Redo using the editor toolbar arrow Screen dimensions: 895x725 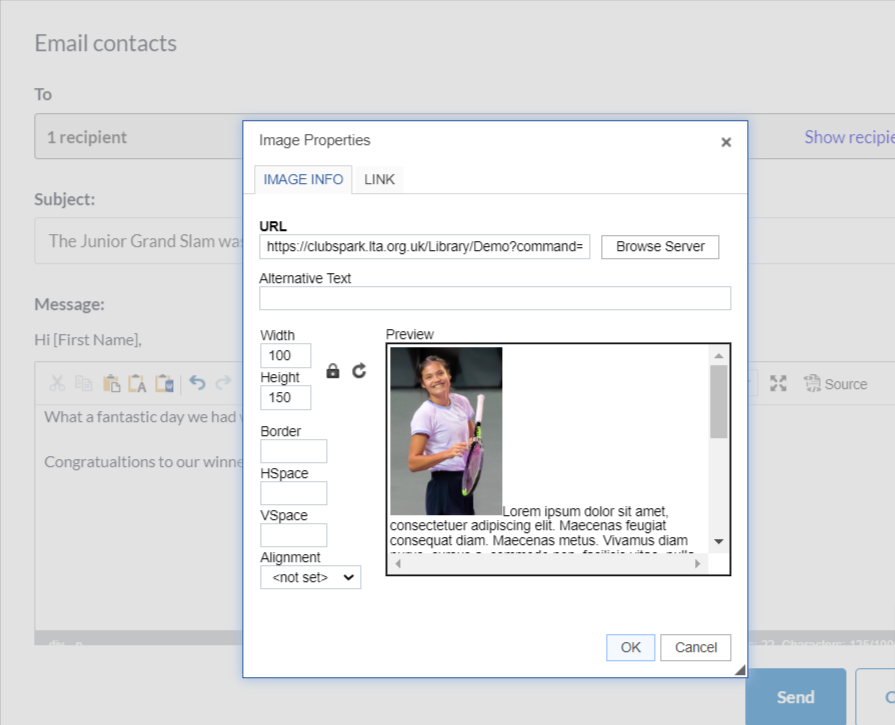[223, 382]
